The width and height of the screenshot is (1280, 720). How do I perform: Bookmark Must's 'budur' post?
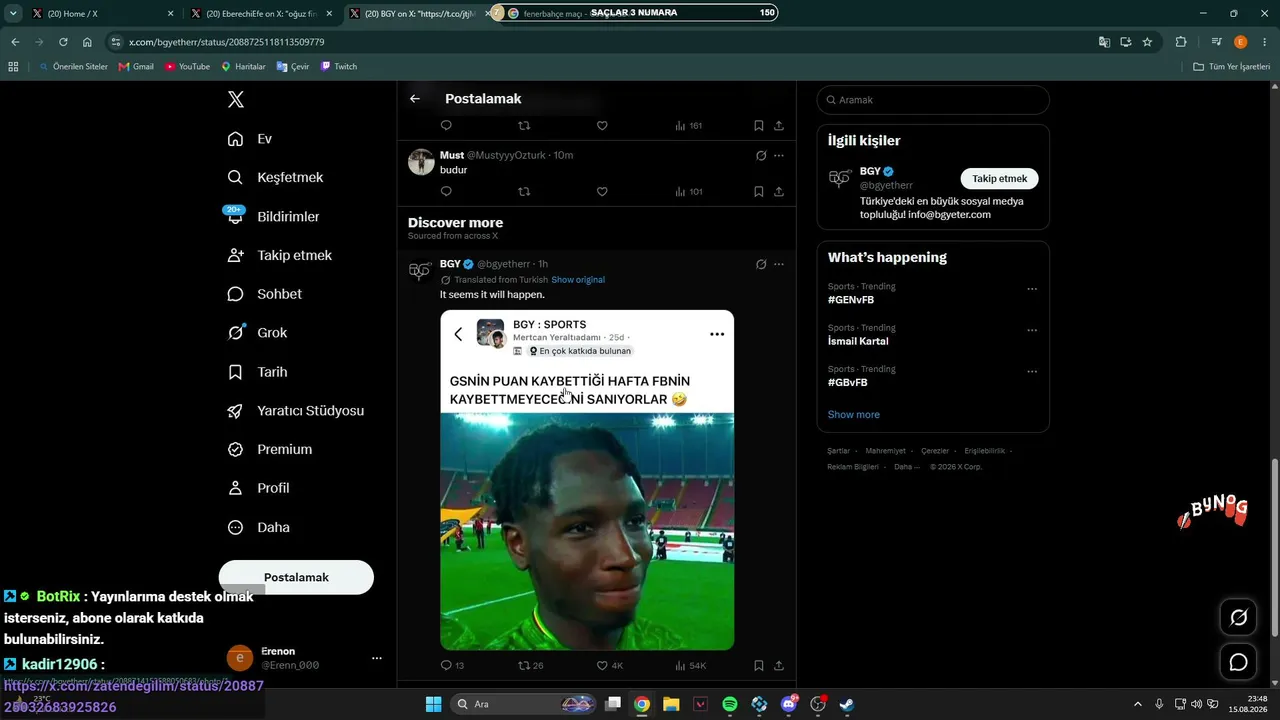click(x=758, y=191)
